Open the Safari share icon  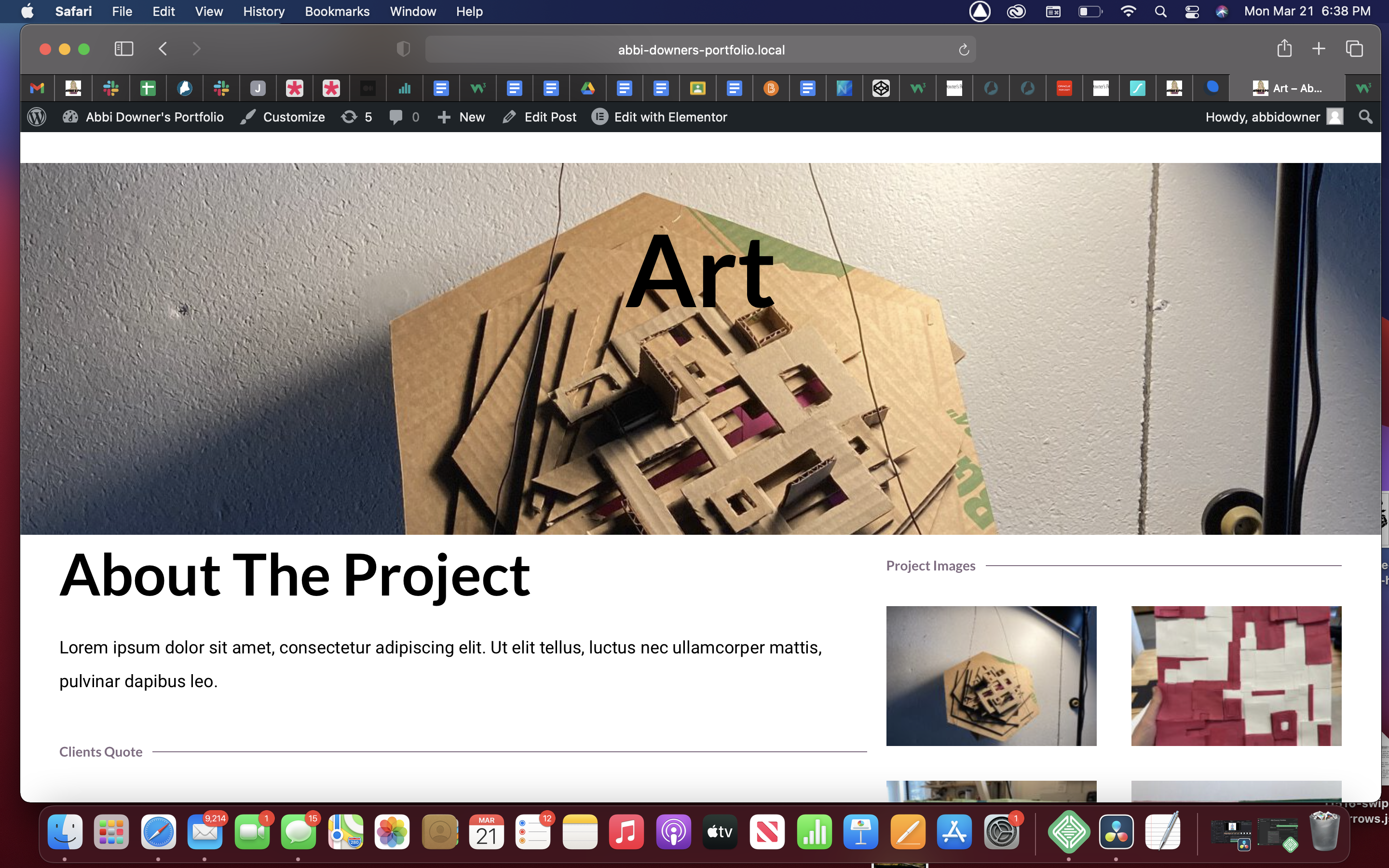point(1284,49)
